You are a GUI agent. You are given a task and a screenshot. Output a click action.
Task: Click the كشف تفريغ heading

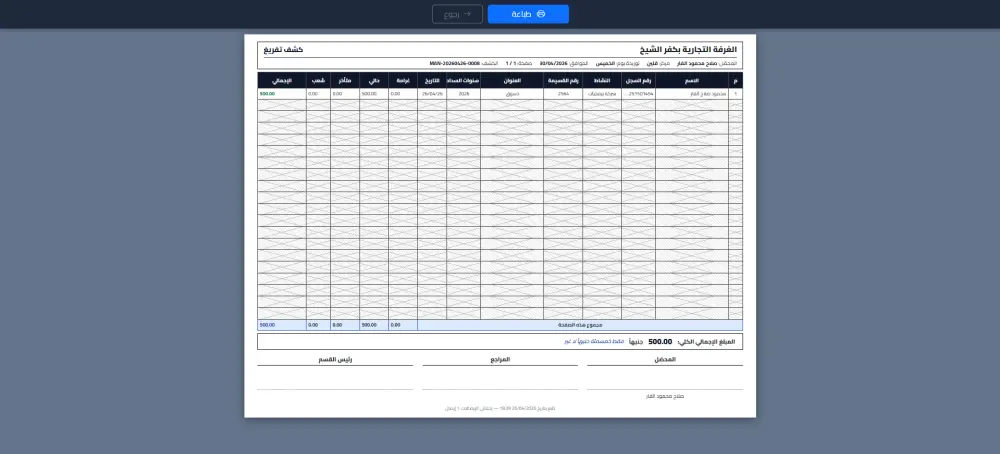[x=284, y=50]
